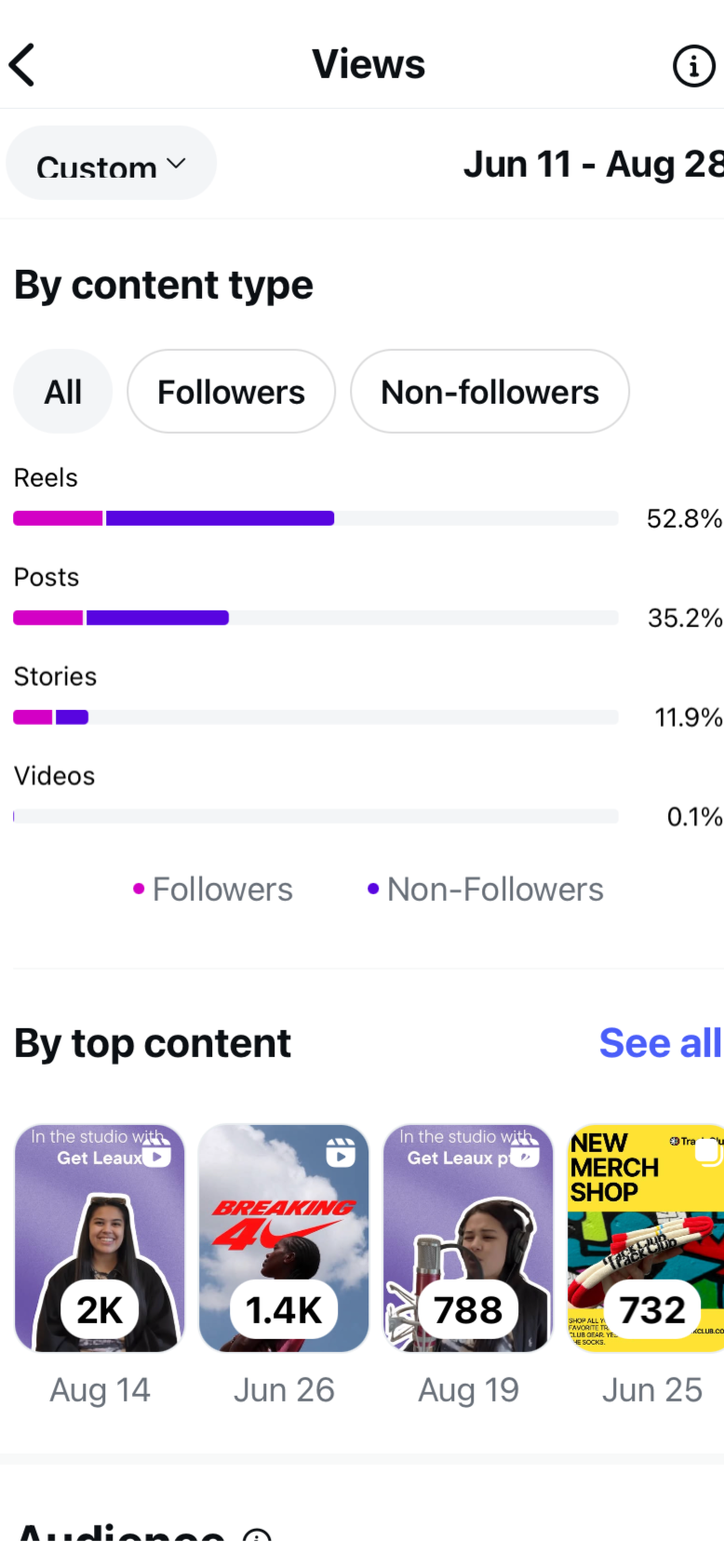Select the Non-followers filter chip
Screen dimensions: 724x1568
point(489,392)
